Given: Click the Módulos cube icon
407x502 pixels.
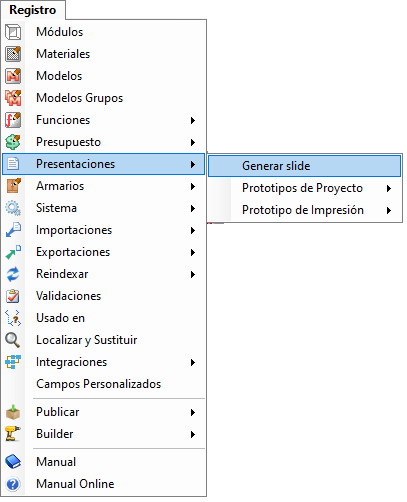Looking at the screenshot, I should 13,32.
